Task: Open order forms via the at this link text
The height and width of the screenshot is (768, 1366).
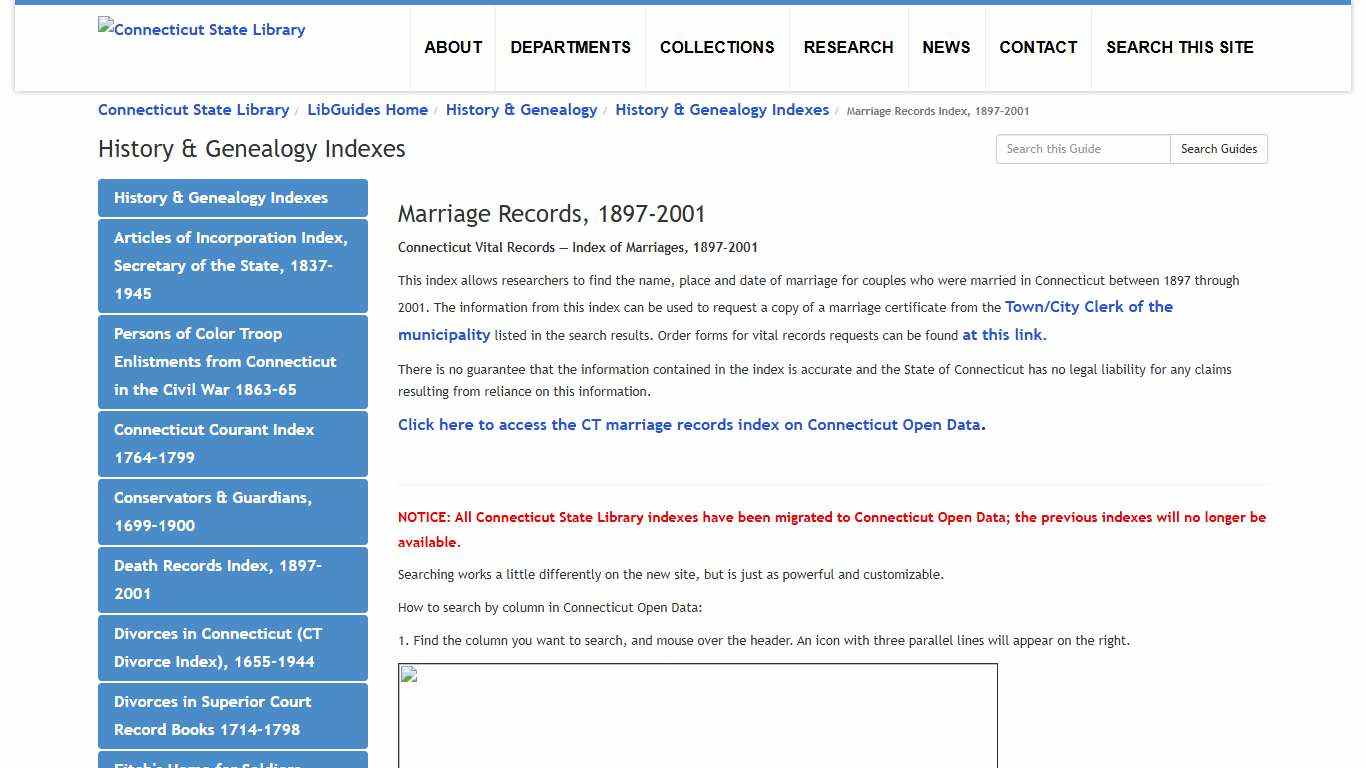Action: tap(1002, 334)
